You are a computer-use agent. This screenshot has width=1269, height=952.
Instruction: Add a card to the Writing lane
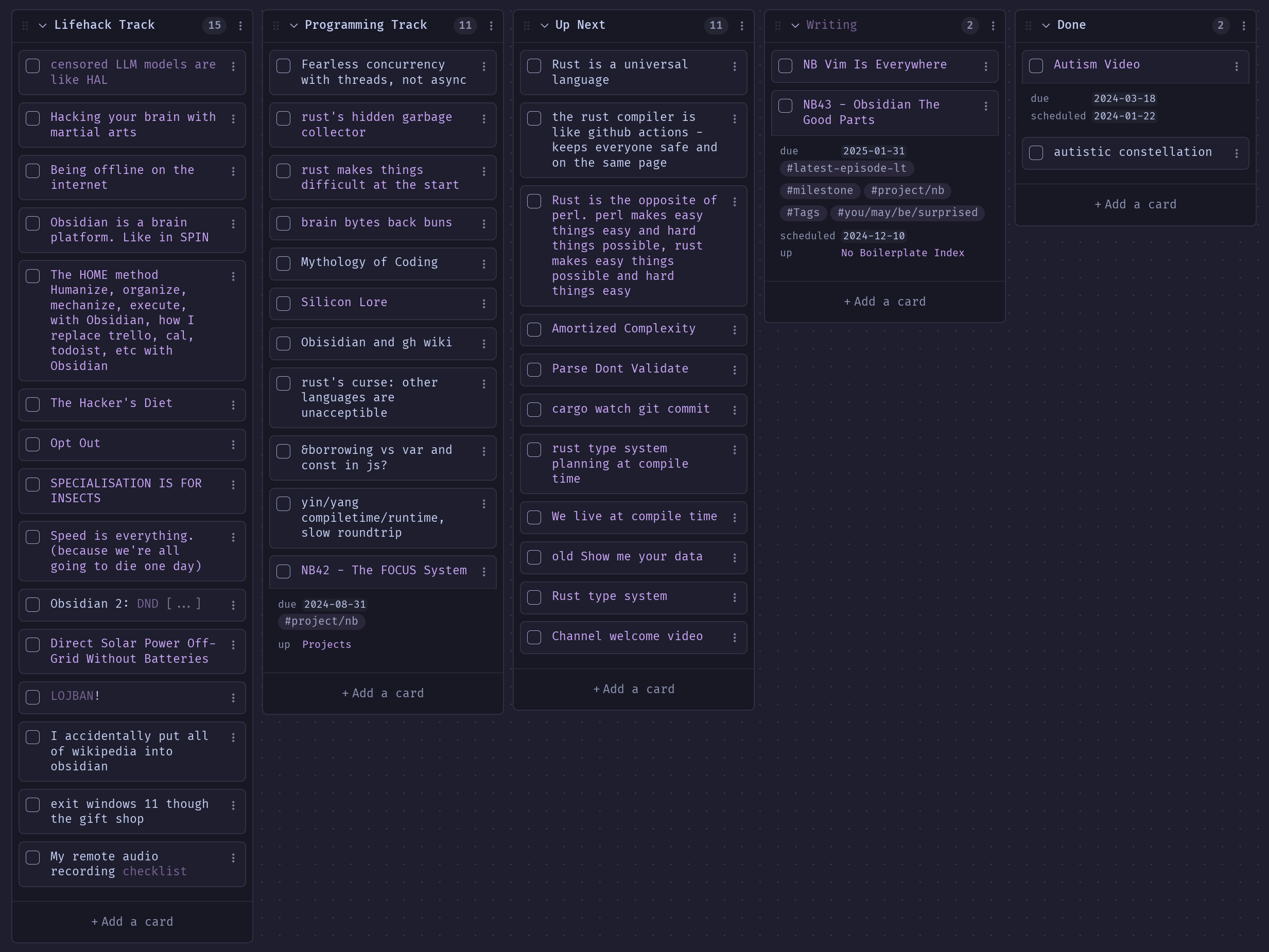click(884, 302)
